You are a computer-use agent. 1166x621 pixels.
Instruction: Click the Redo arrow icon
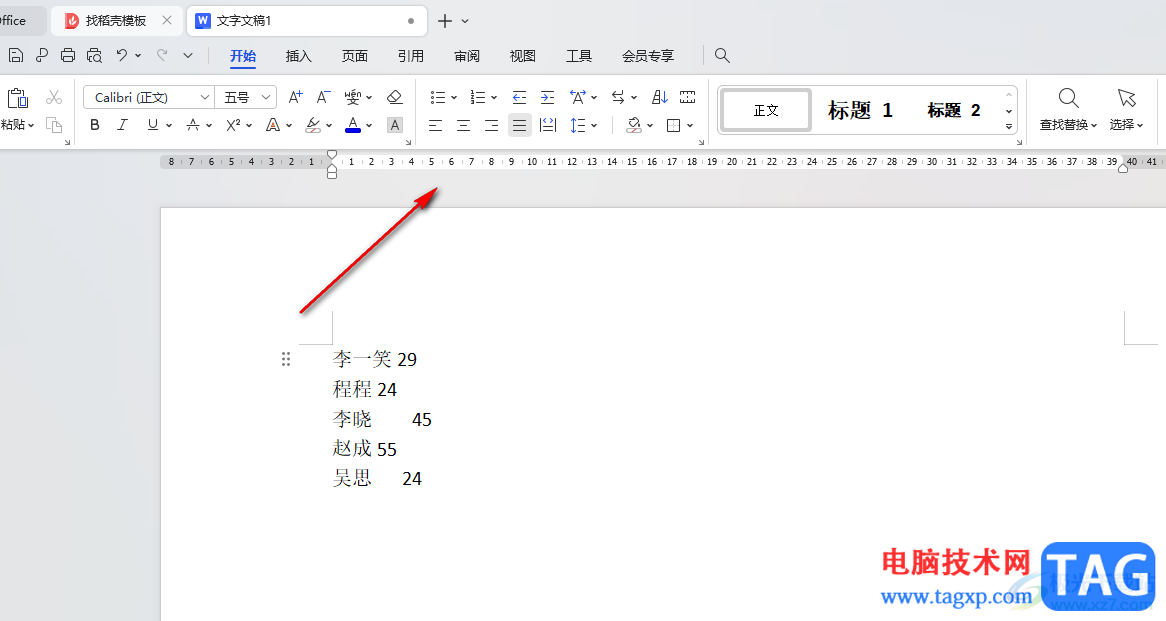[x=162, y=54]
